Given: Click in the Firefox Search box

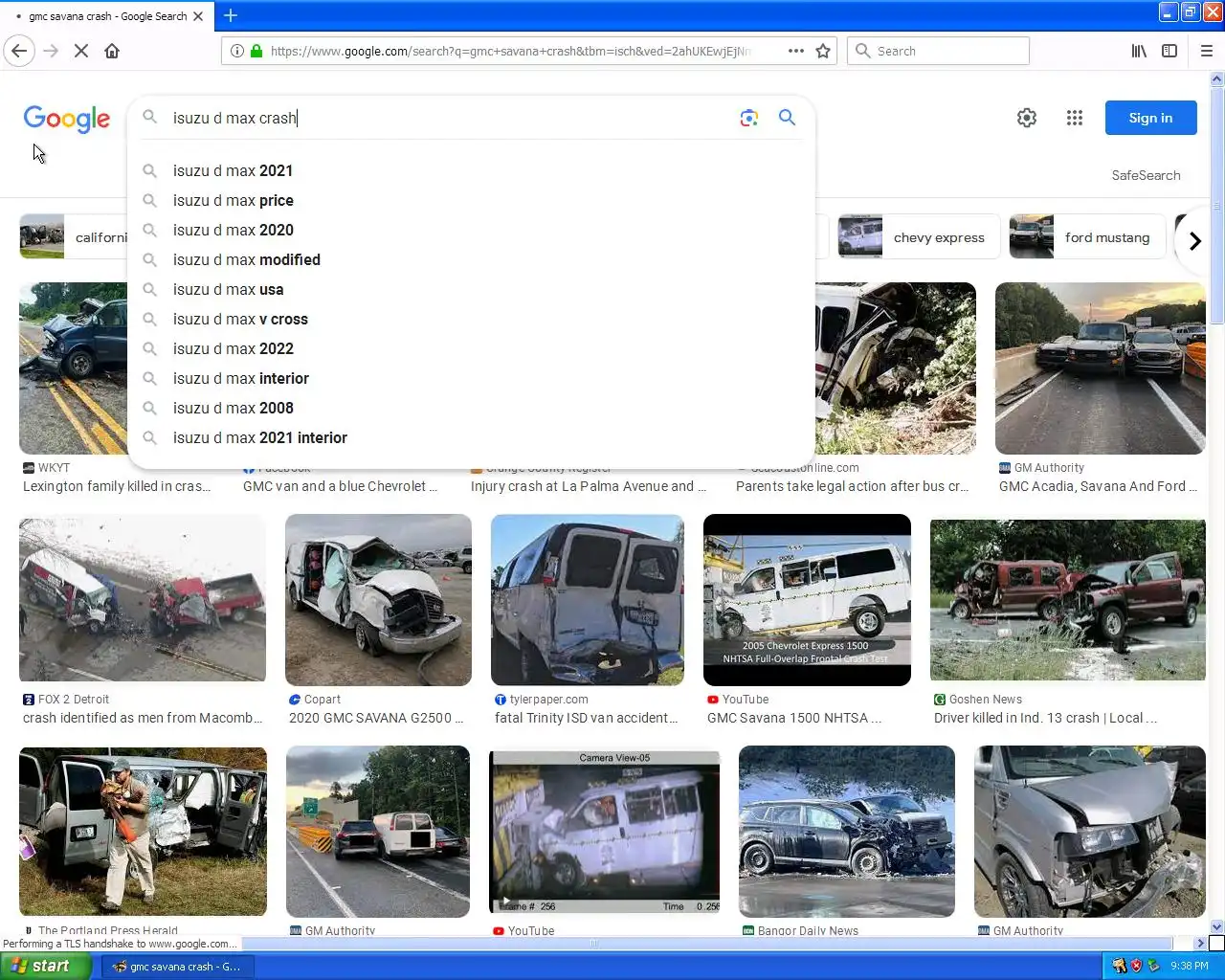Looking at the screenshot, I should (x=938, y=51).
